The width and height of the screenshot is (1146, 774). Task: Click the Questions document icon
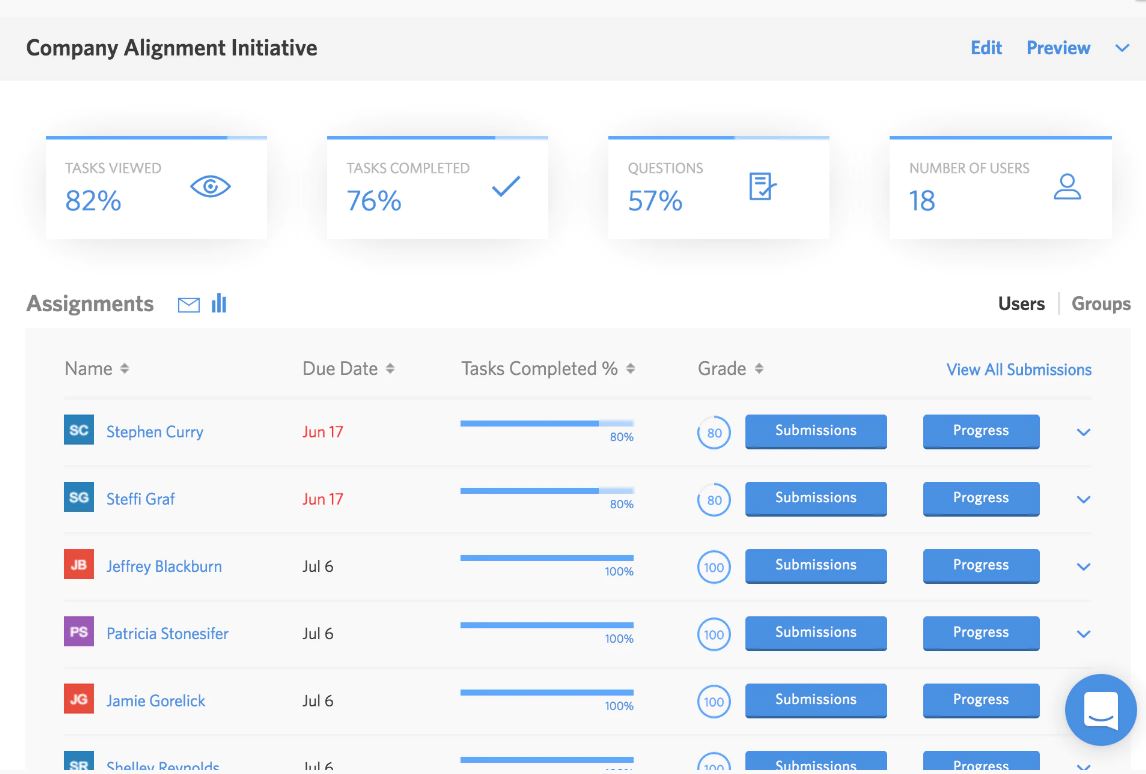click(x=762, y=186)
